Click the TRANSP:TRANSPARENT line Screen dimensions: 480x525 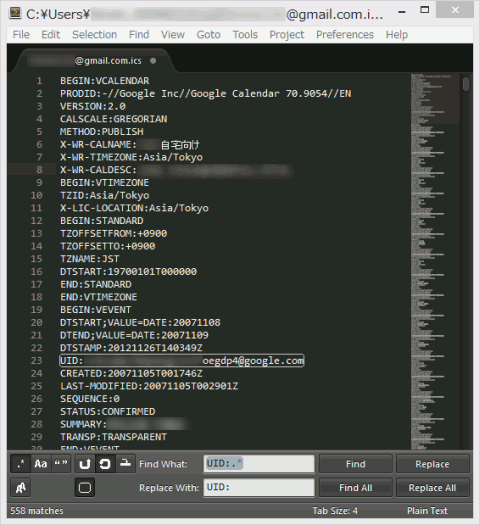pyautogui.click(x=113, y=437)
